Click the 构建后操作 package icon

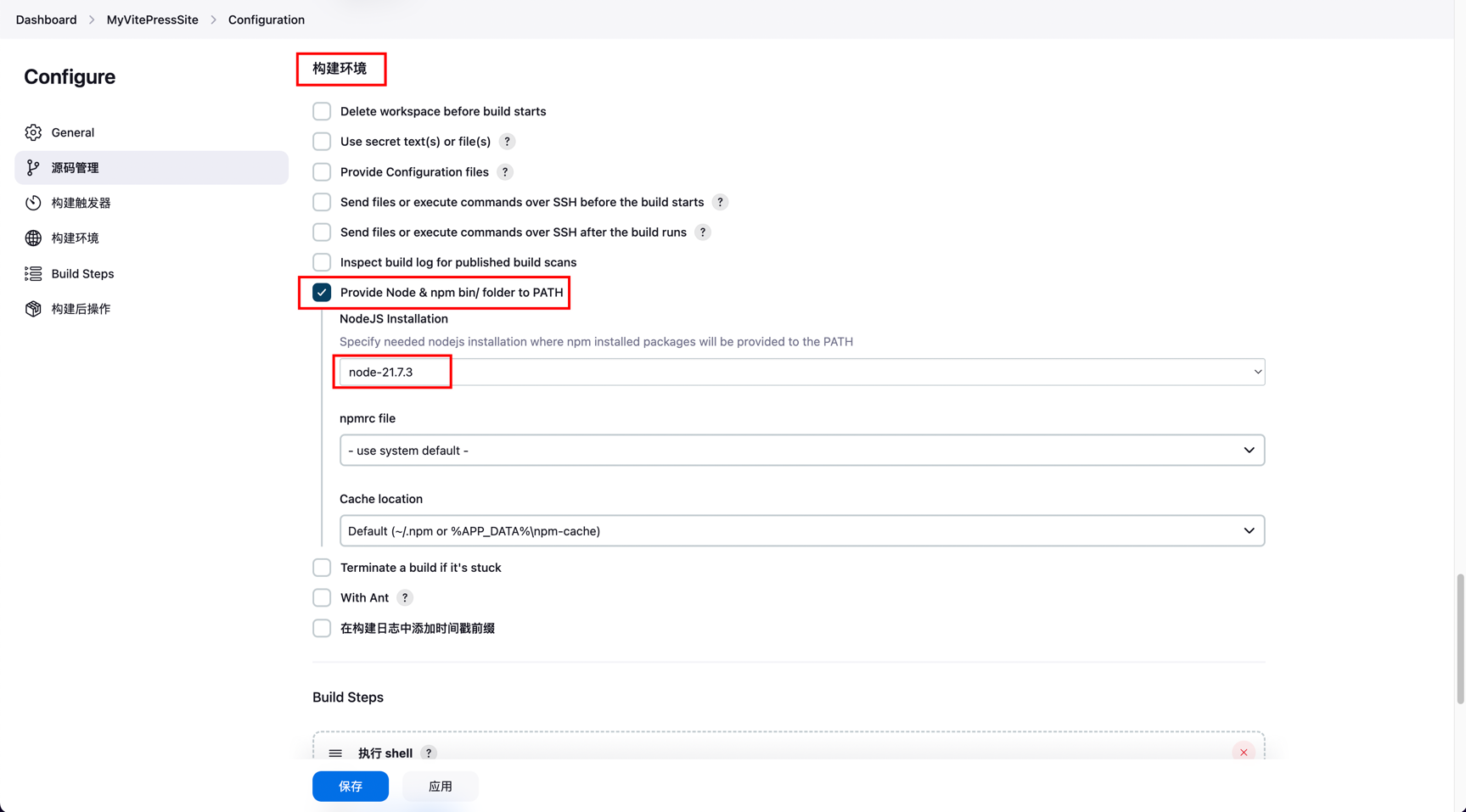coord(33,309)
